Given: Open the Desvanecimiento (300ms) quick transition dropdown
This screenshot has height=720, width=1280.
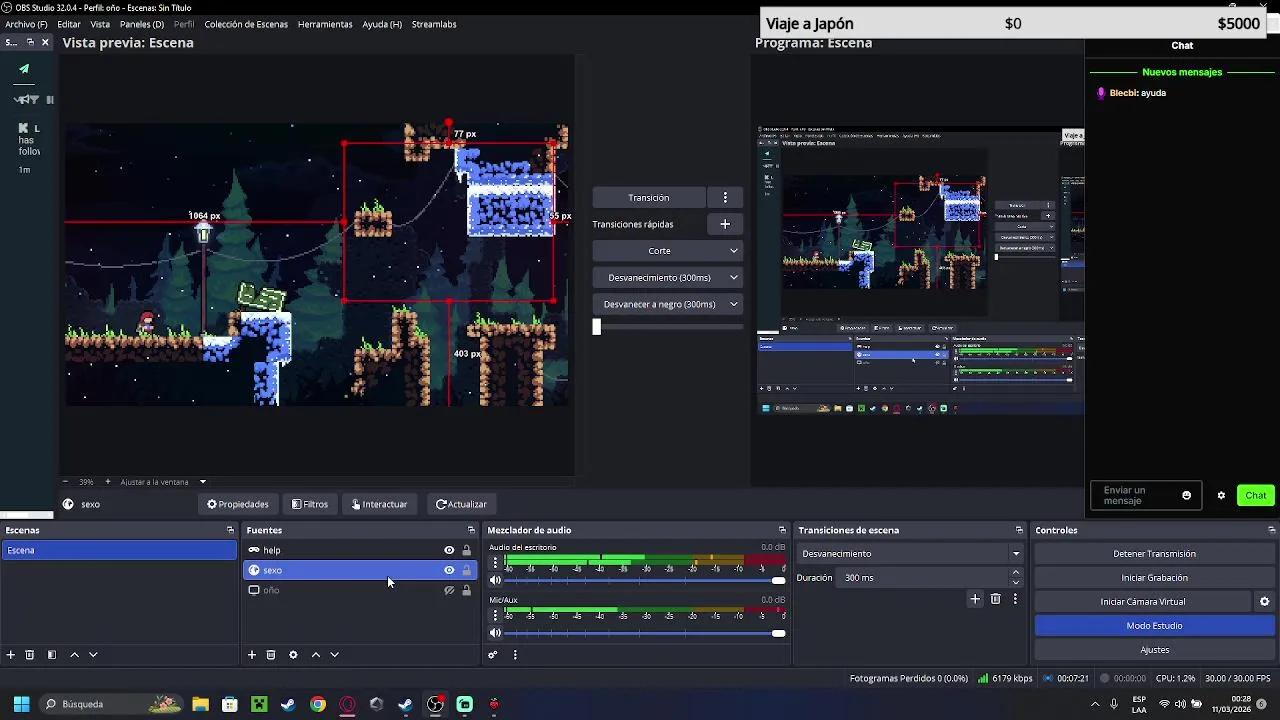Looking at the screenshot, I should 667,278.
